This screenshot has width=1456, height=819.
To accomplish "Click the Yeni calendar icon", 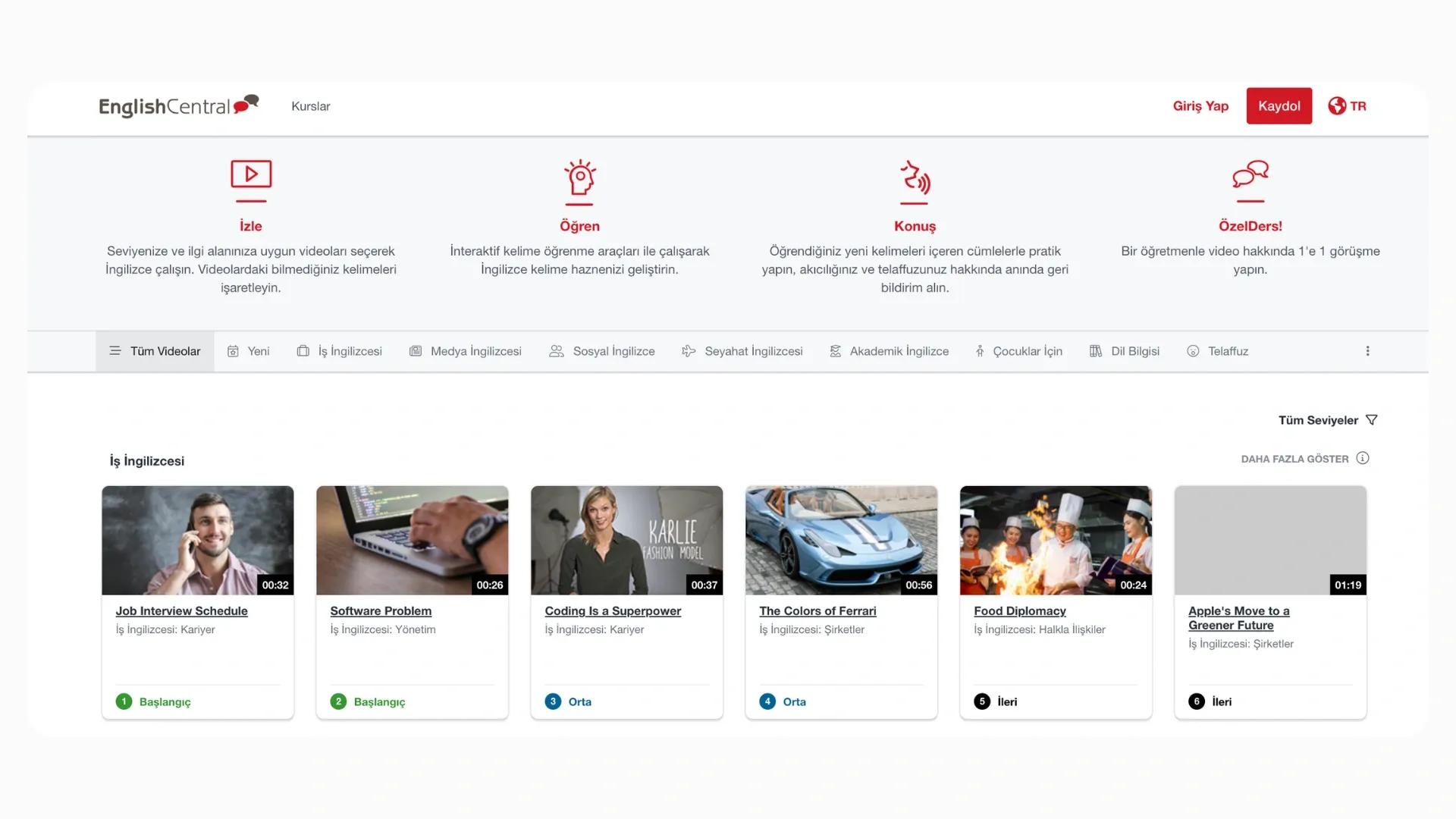I will (234, 351).
